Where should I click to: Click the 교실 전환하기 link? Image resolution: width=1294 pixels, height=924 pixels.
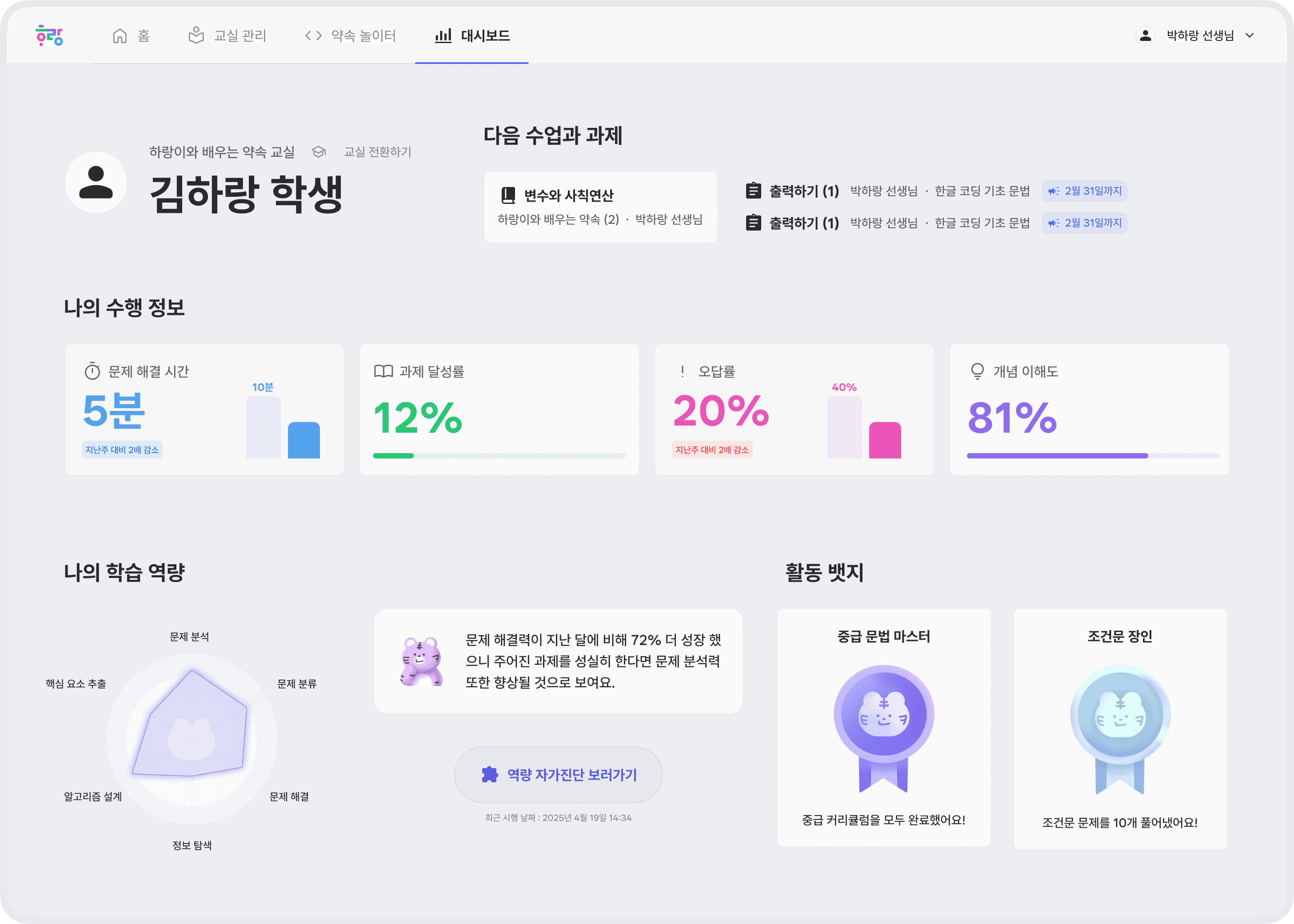(377, 152)
